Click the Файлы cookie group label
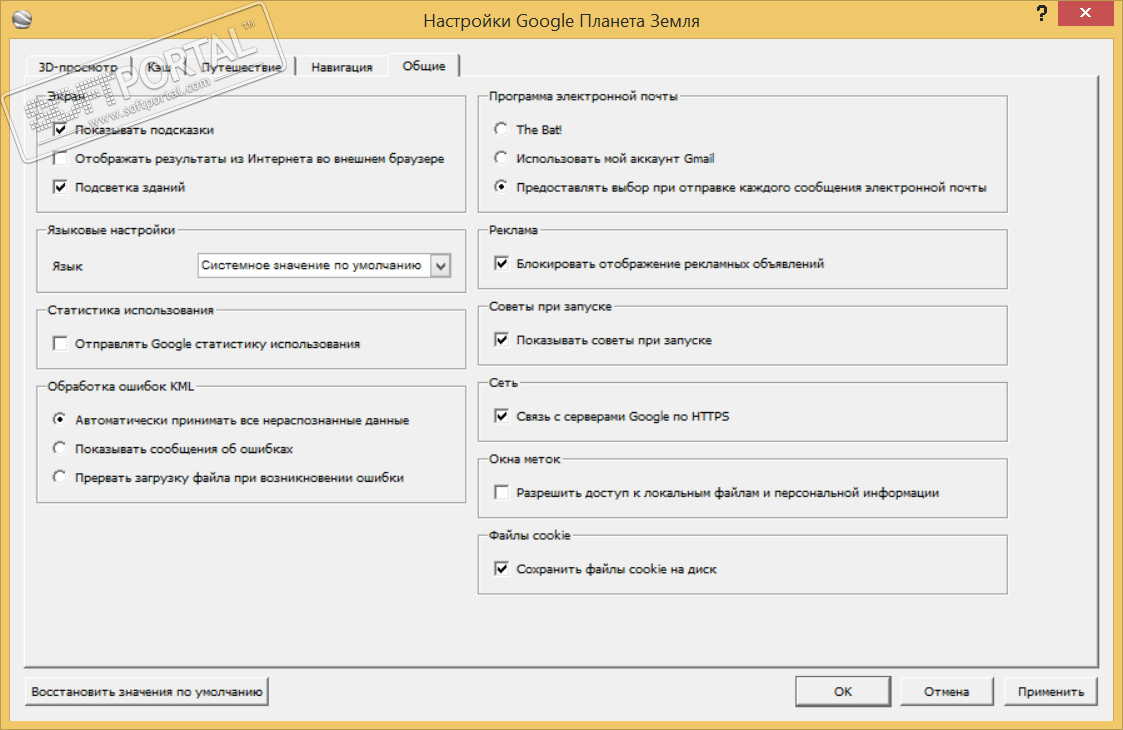Screen dimensions: 1123x730 pyautogui.click(x=529, y=535)
